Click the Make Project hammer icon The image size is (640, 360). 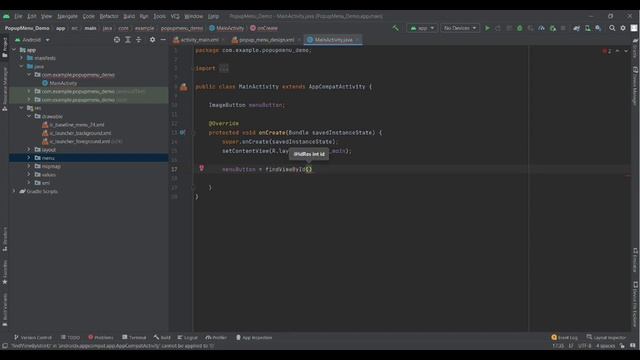coord(396,28)
